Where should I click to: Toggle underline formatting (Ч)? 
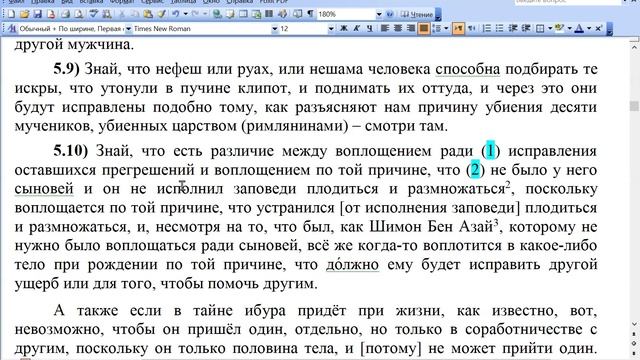click(x=370, y=28)
